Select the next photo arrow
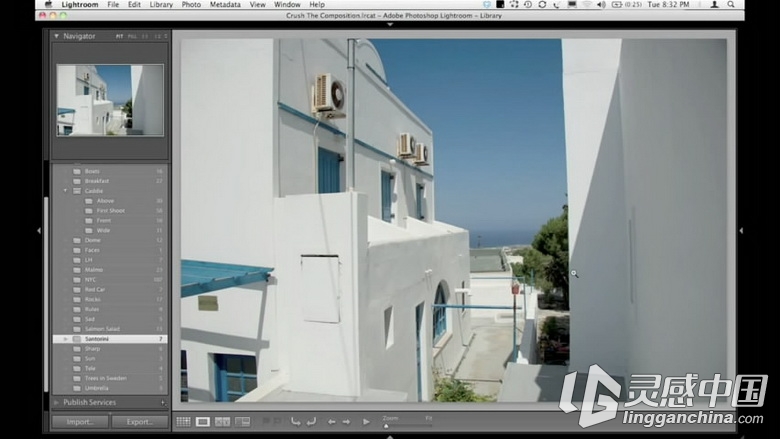This screenshot has height=439, width=780. point(346,422)
